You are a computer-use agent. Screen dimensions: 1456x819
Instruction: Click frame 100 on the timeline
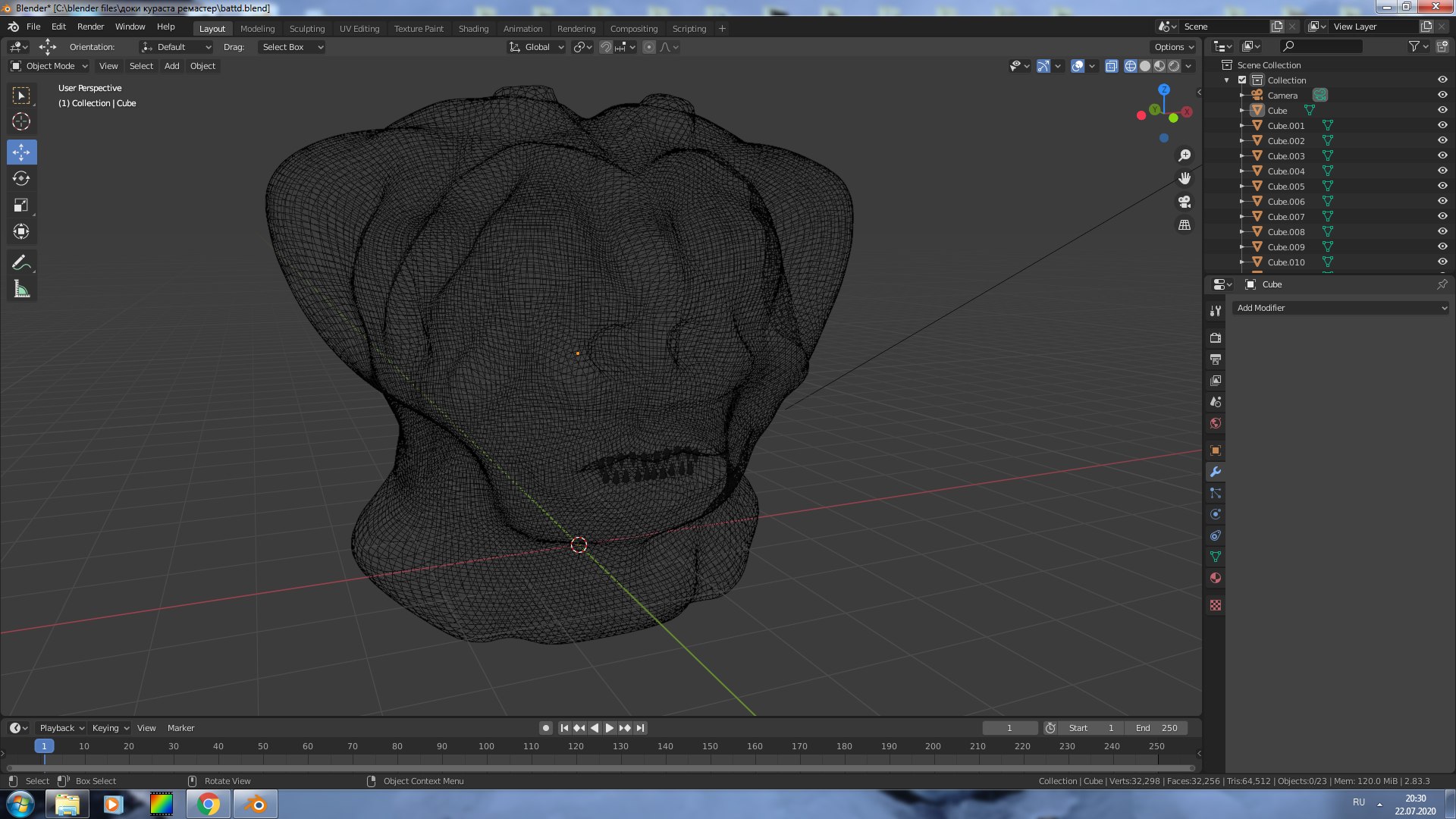[x=486, y=747]
